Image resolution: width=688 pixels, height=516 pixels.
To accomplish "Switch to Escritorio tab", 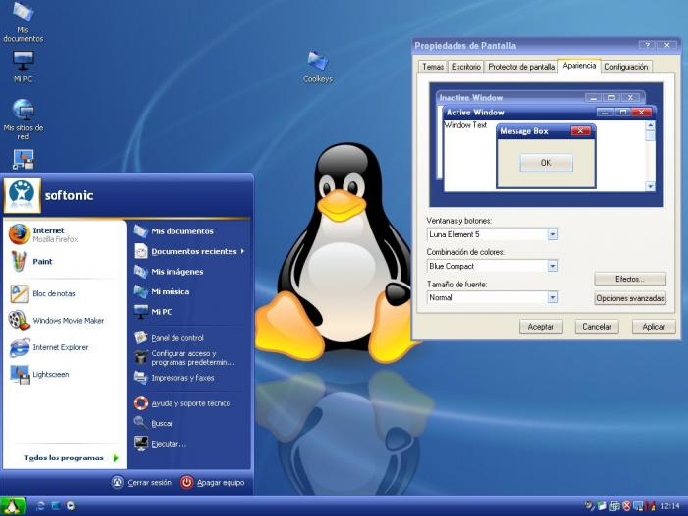I will (x=466, y=67).
